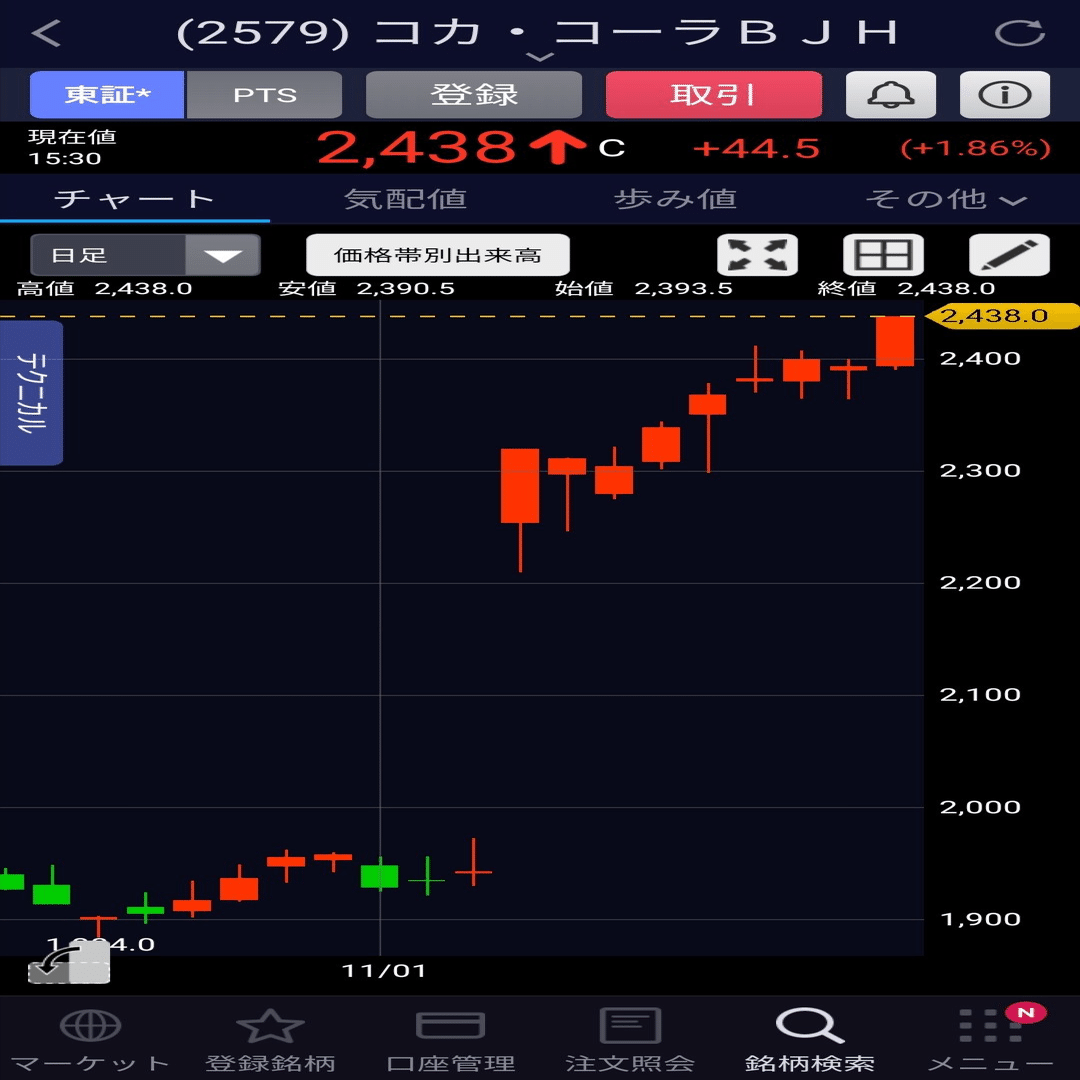
Task: Tap the 登録 register button
Action: coord(474,94)
